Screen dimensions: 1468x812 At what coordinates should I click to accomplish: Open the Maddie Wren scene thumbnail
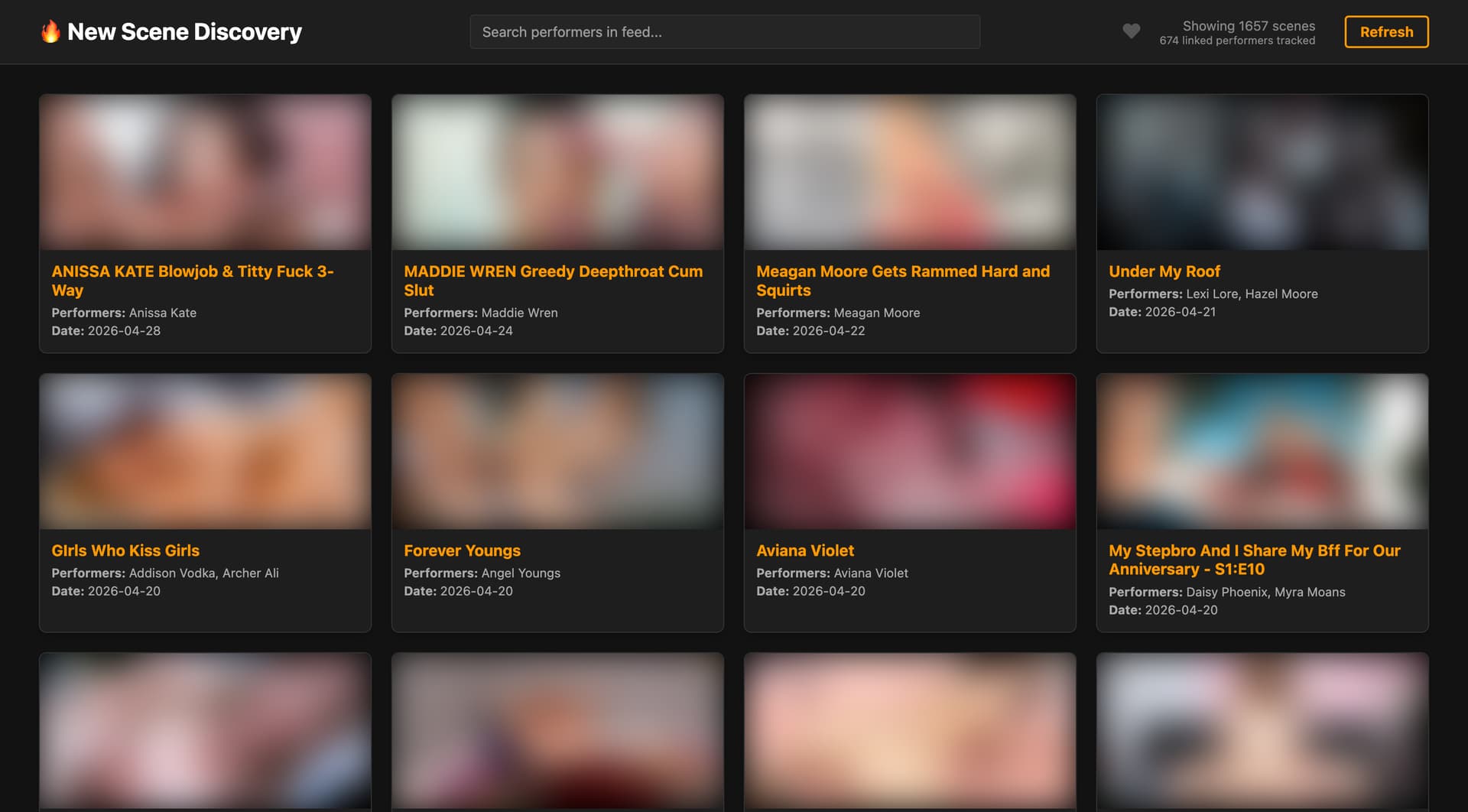(x=557, y=172)
